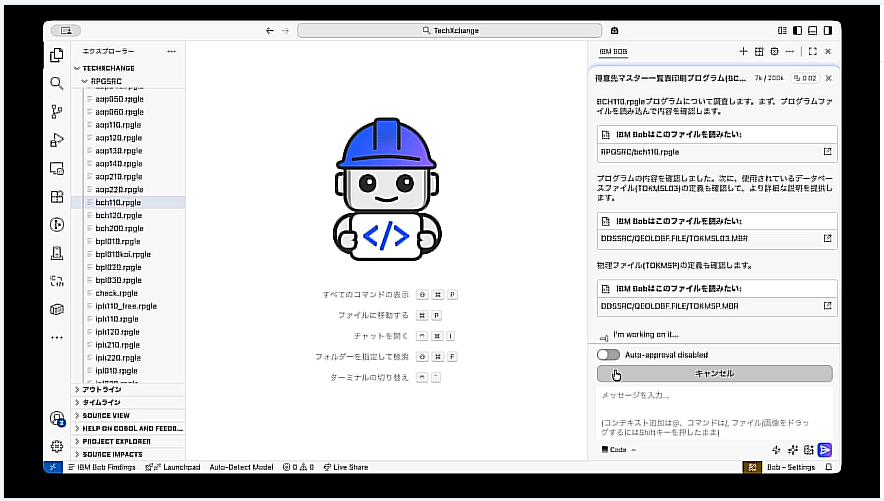Click the 0.02 cost pill button
This screenshot has width=884, height=501.
805,78
